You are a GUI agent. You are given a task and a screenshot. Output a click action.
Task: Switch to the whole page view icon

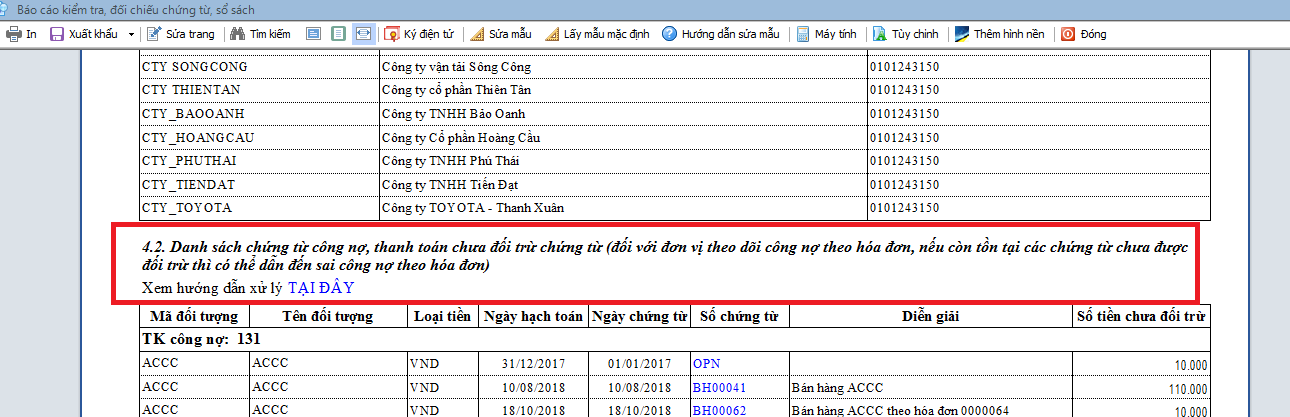(338, 34)
